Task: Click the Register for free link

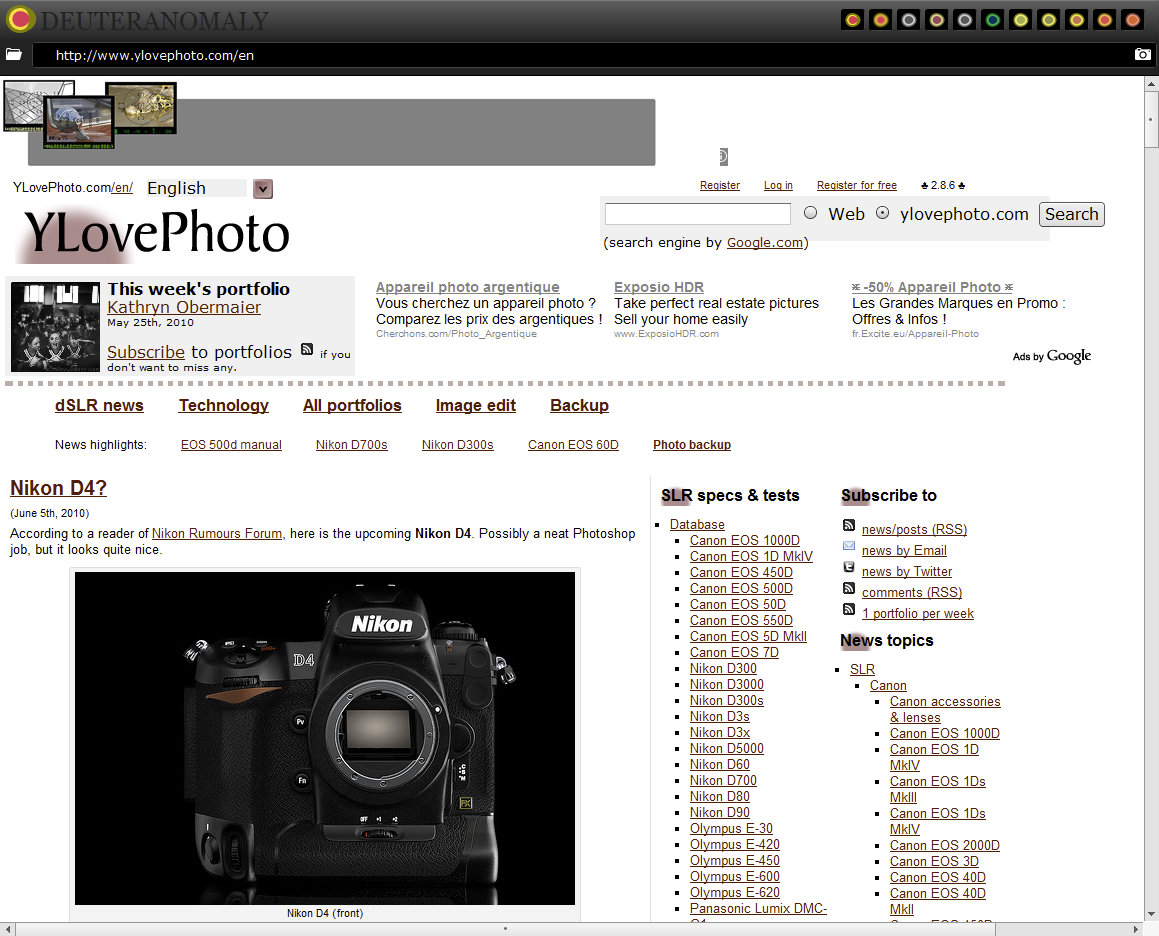Action: (857, 186)
